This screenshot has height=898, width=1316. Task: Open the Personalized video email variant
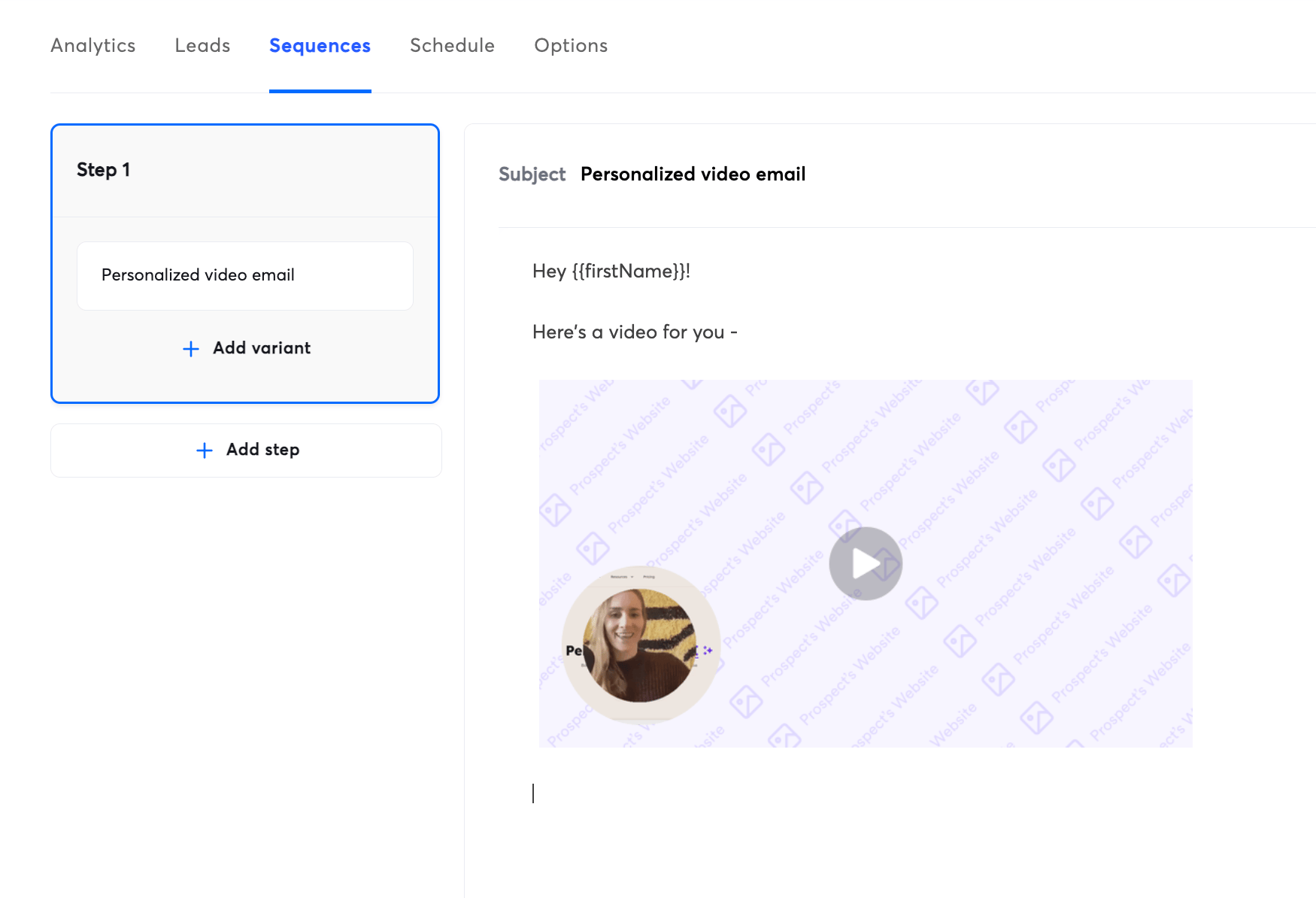coord(245,275)
